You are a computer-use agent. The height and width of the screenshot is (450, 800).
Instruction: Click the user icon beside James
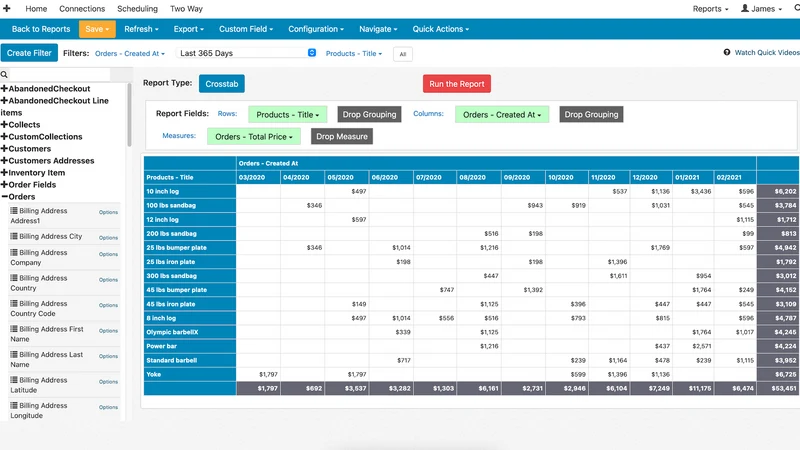pos(745,8)
